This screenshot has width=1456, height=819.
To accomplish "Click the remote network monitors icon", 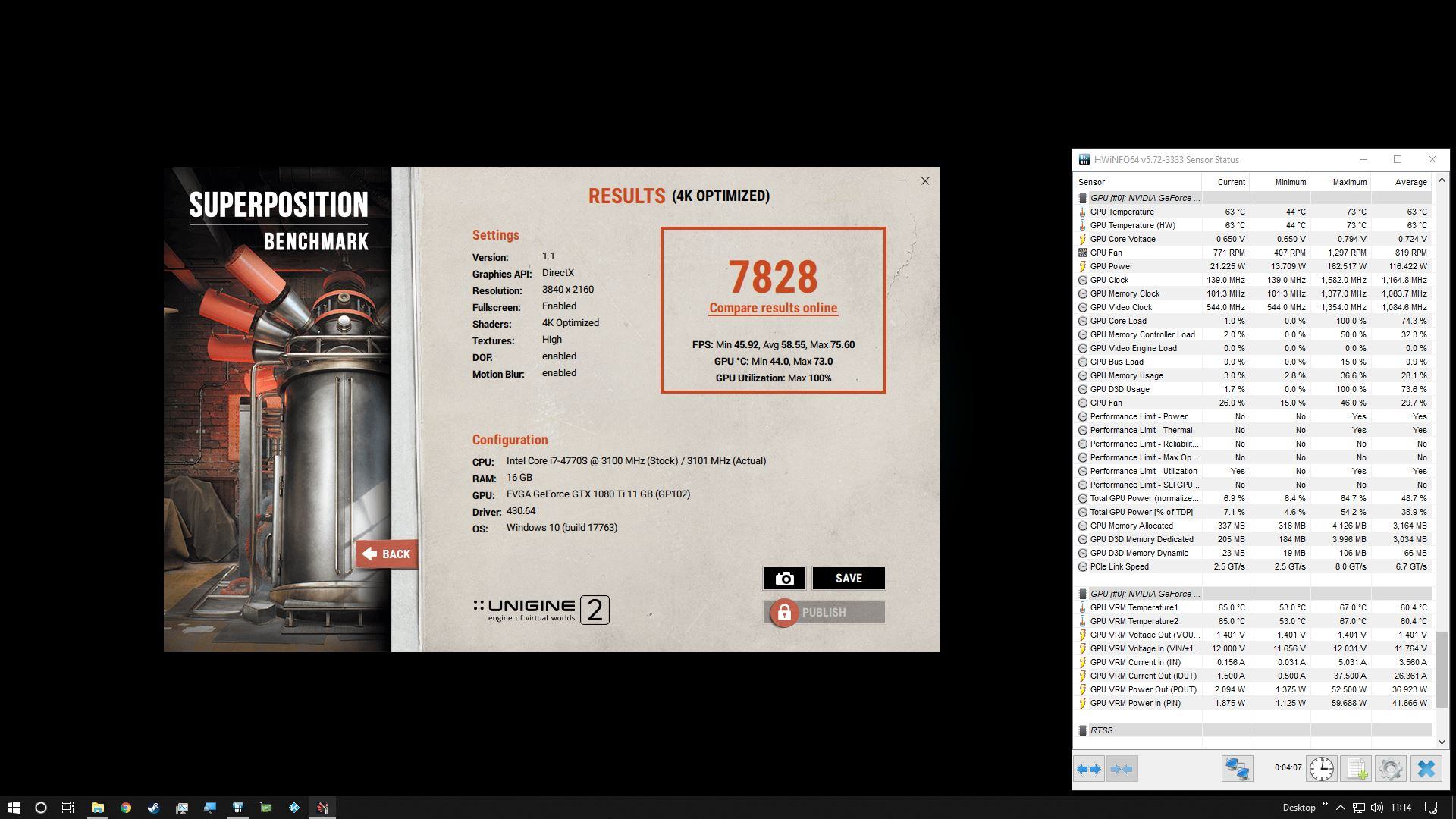I will pos(1237,769).
